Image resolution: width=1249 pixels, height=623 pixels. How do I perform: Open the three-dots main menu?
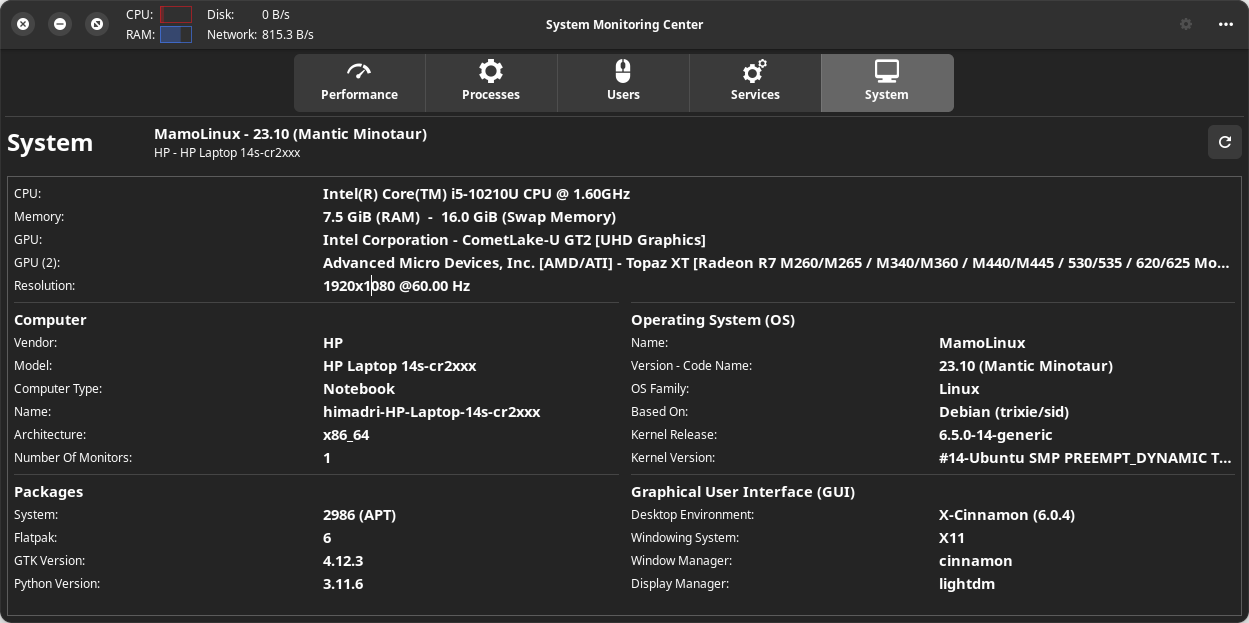click(1226, 24)
